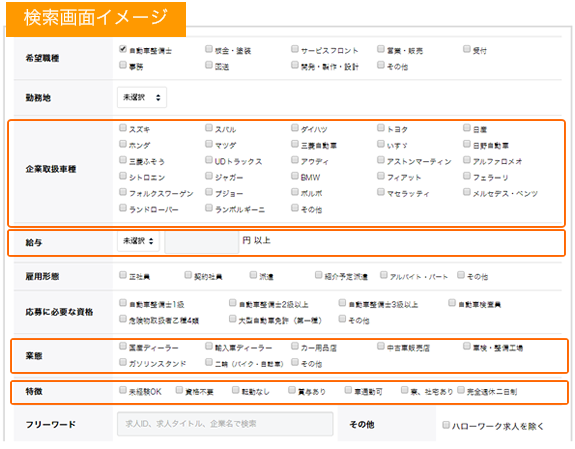The width and height of the screenshot is (575, 449).
Task: Select the 日野自動車 checkbox
Action: click(x=467, y=144)
